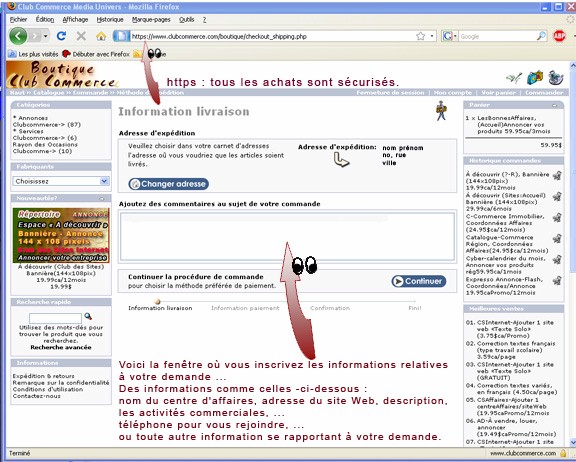Open Services Clubcommerce category

(45, 134)
